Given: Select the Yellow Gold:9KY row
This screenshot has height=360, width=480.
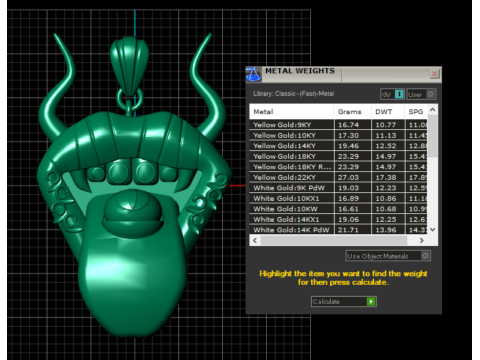Looking at the screenshot, I should pyautogui.click(x=338, y=125).
